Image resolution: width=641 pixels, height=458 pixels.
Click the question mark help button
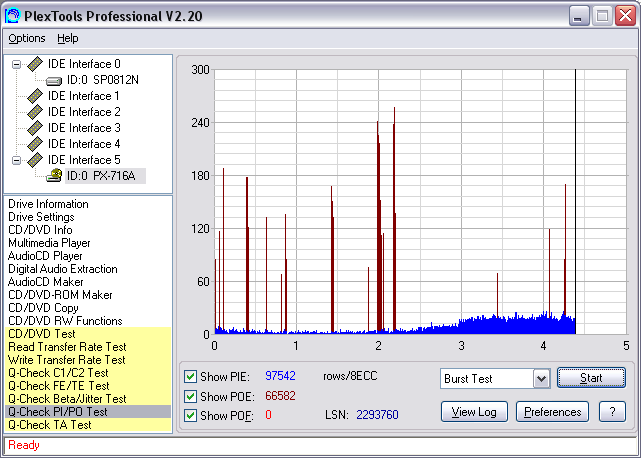pyautogui.click(x=612, y=412)
